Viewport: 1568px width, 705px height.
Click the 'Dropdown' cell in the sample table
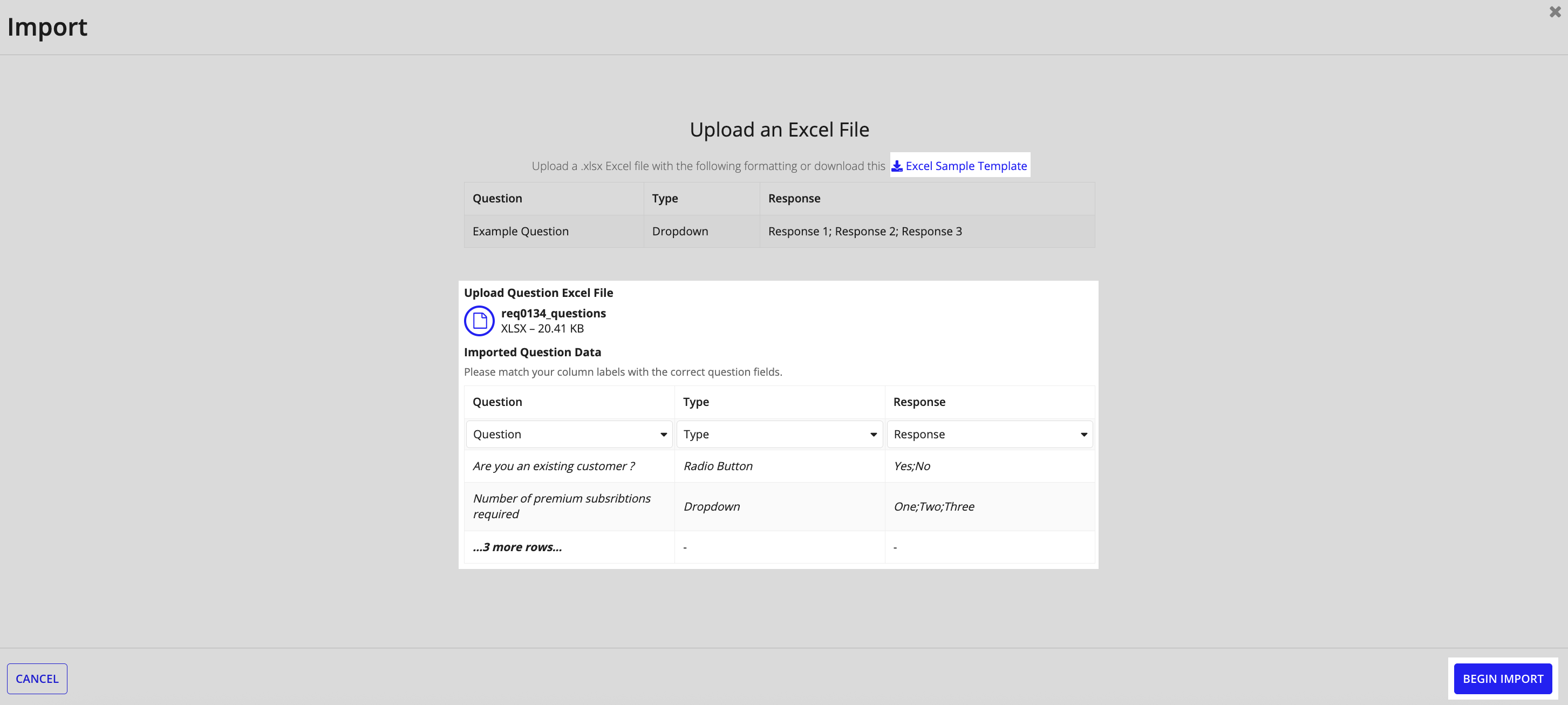pyautogui.click(x=702, y=231)
